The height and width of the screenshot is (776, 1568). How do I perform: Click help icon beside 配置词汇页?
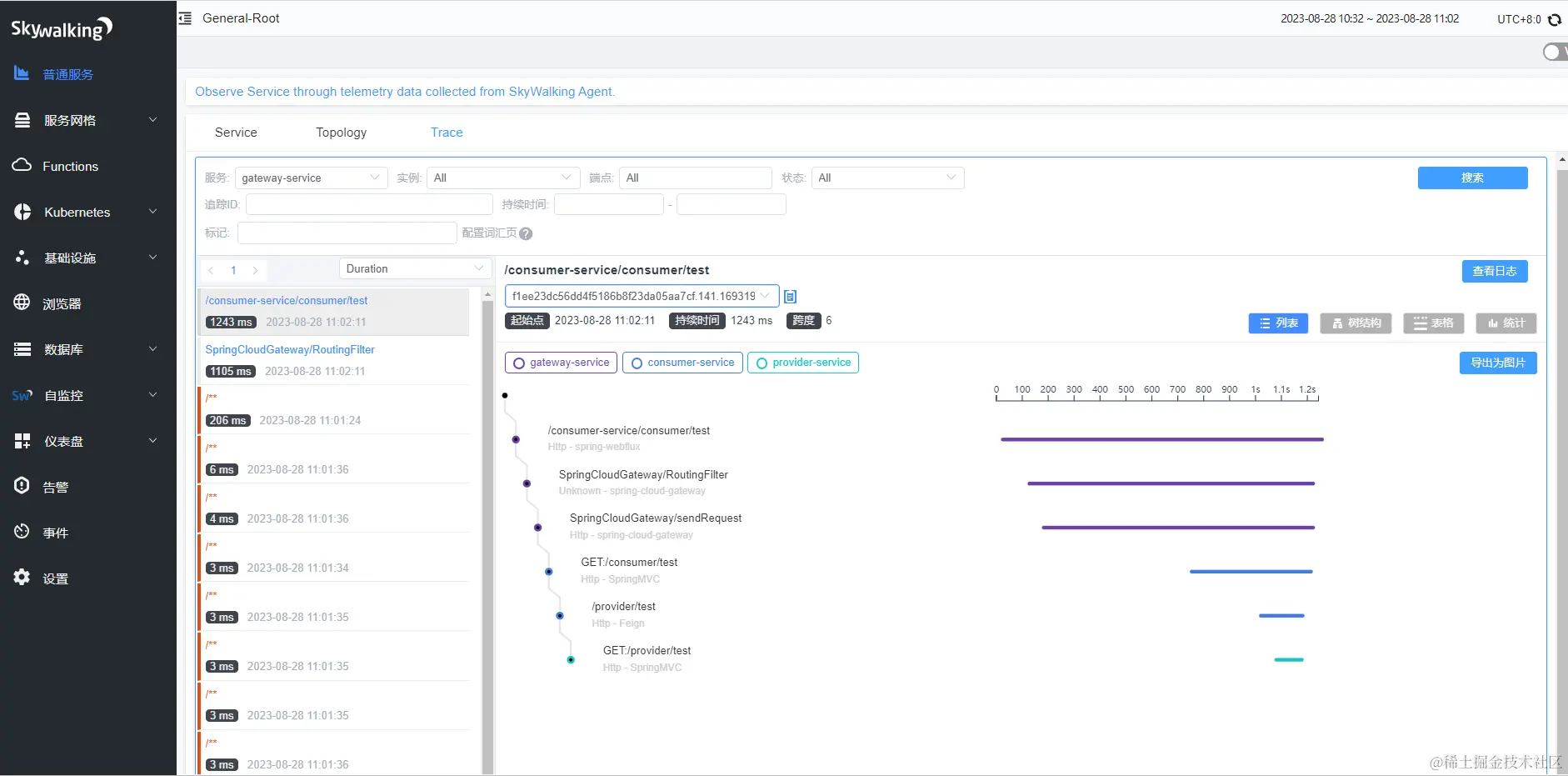click(526, 233)
